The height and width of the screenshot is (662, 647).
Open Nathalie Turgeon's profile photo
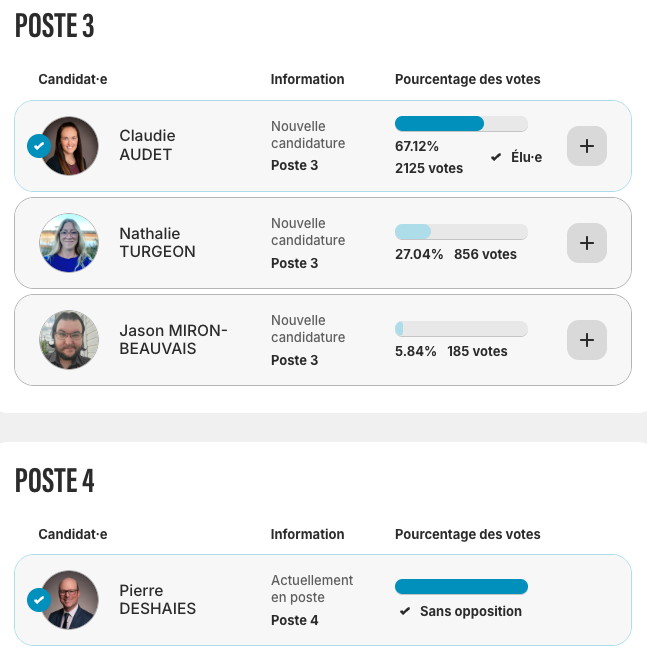click(x=69, y=243)
